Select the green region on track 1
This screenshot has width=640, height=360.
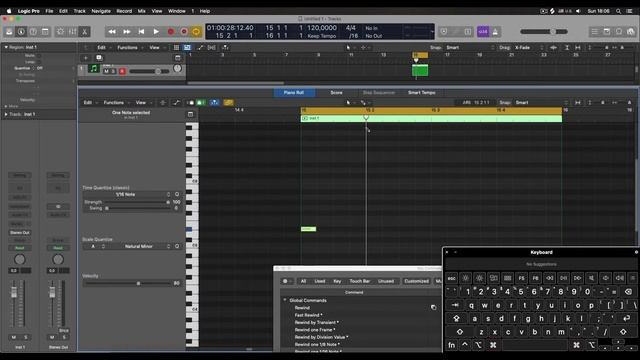click(x=420, y=70)
